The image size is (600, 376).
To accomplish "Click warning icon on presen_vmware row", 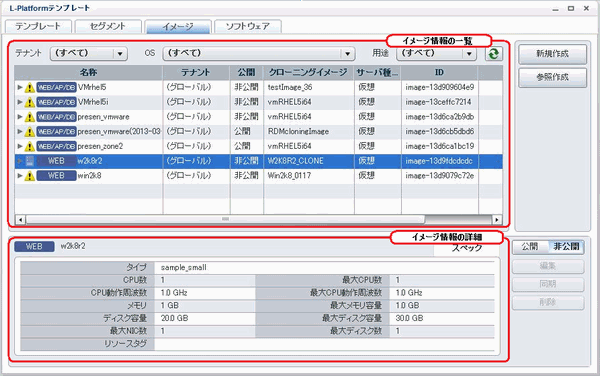I will (29, 117).
